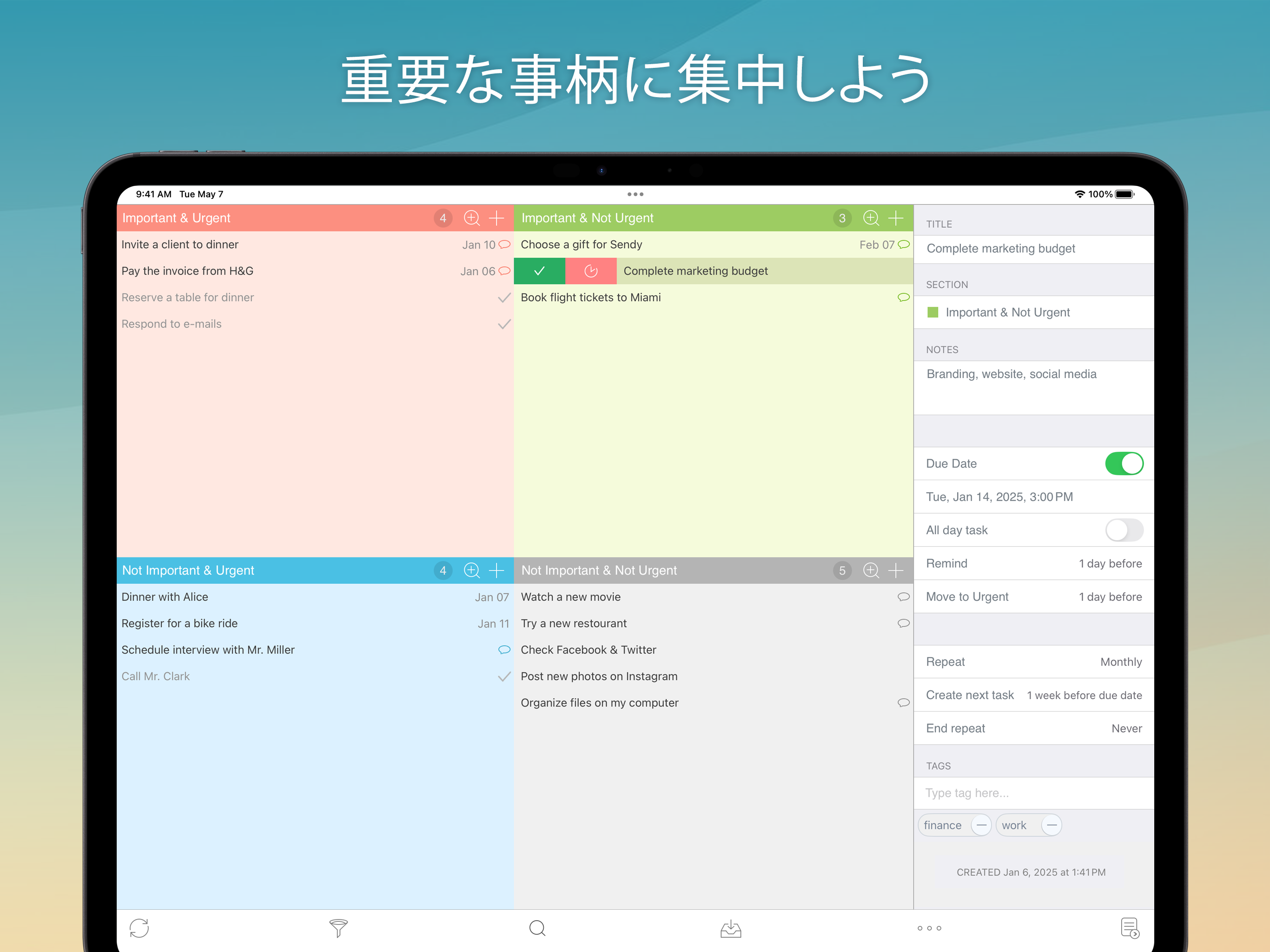The height and width of the screenshot is (952, 1270).
Task: Edit due date Tue, Jan 14, 2025
Action: (999, 496)
